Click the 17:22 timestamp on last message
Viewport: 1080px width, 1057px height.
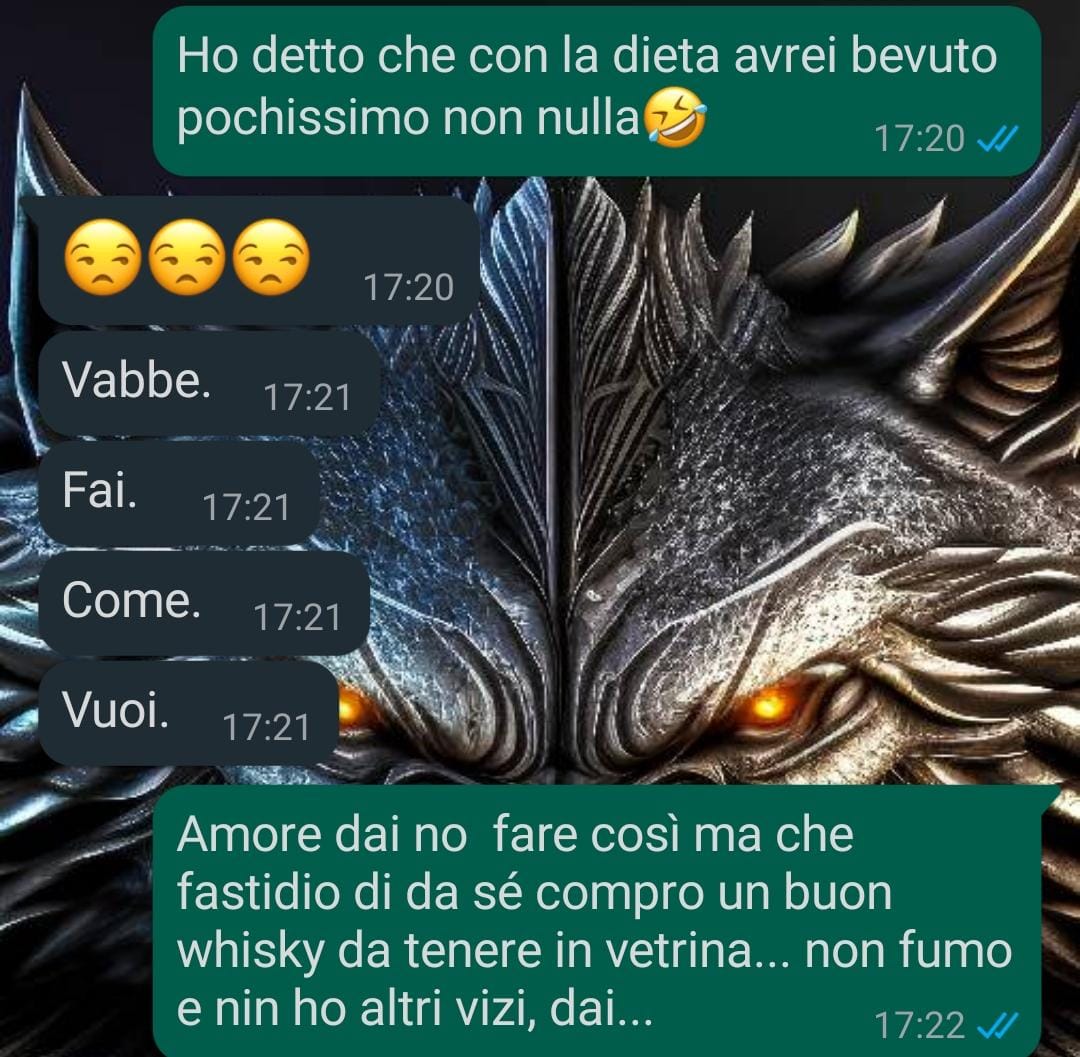pos(920,1026)
